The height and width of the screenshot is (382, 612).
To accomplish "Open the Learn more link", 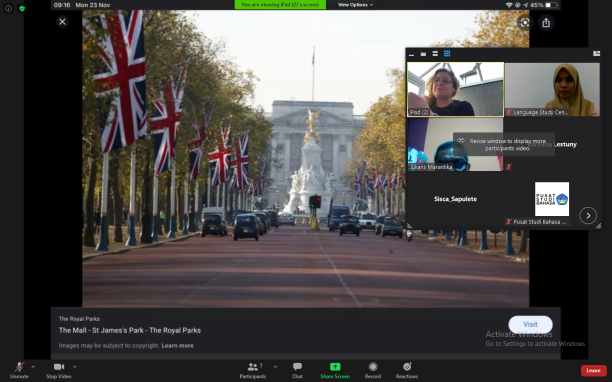I will [178, 345].
